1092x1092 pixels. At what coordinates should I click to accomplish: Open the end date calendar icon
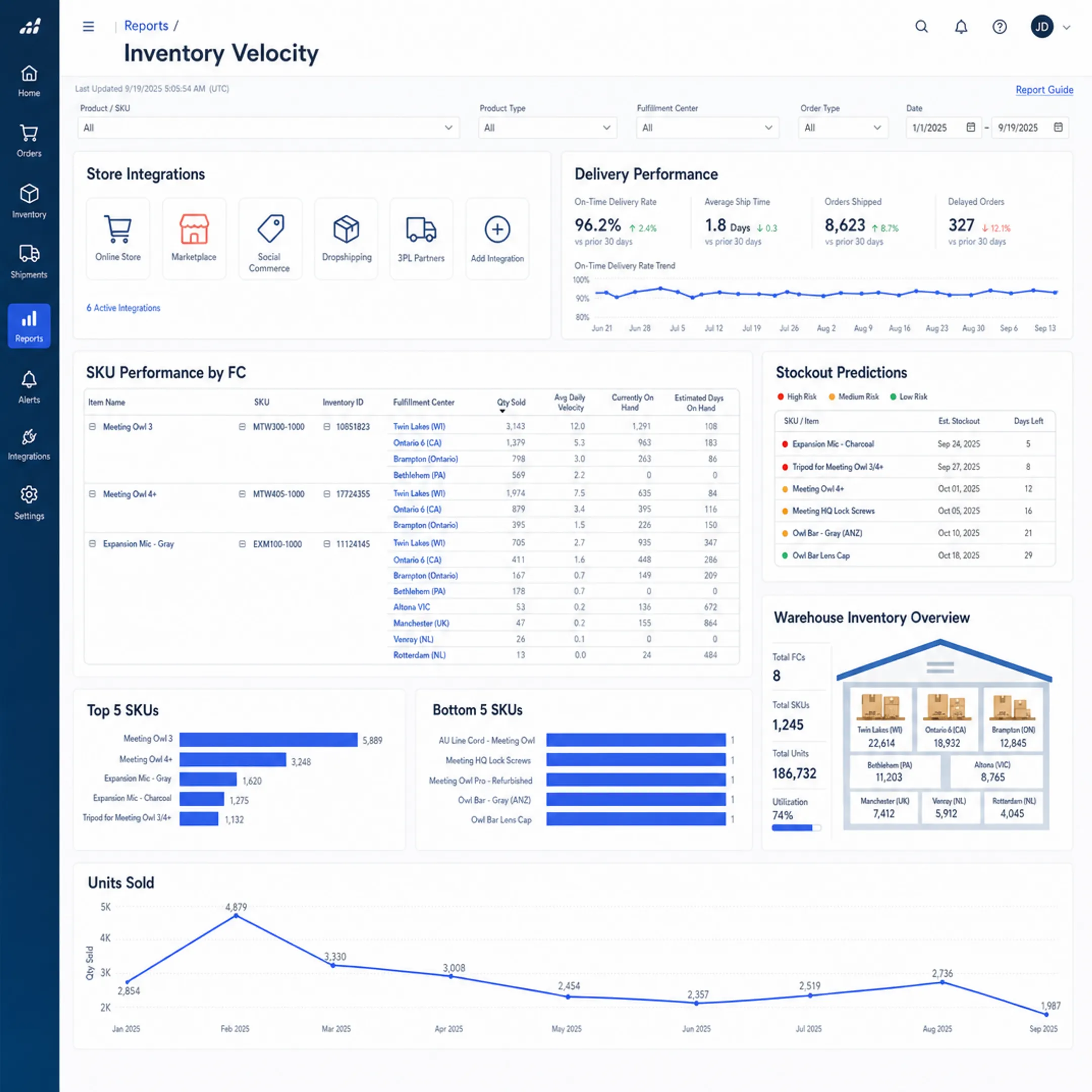click(x=1058, y=127)
